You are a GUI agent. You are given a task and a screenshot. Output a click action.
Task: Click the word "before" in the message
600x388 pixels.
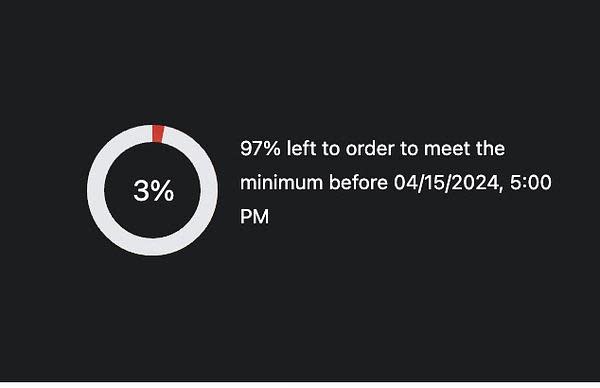click(358, 183)
